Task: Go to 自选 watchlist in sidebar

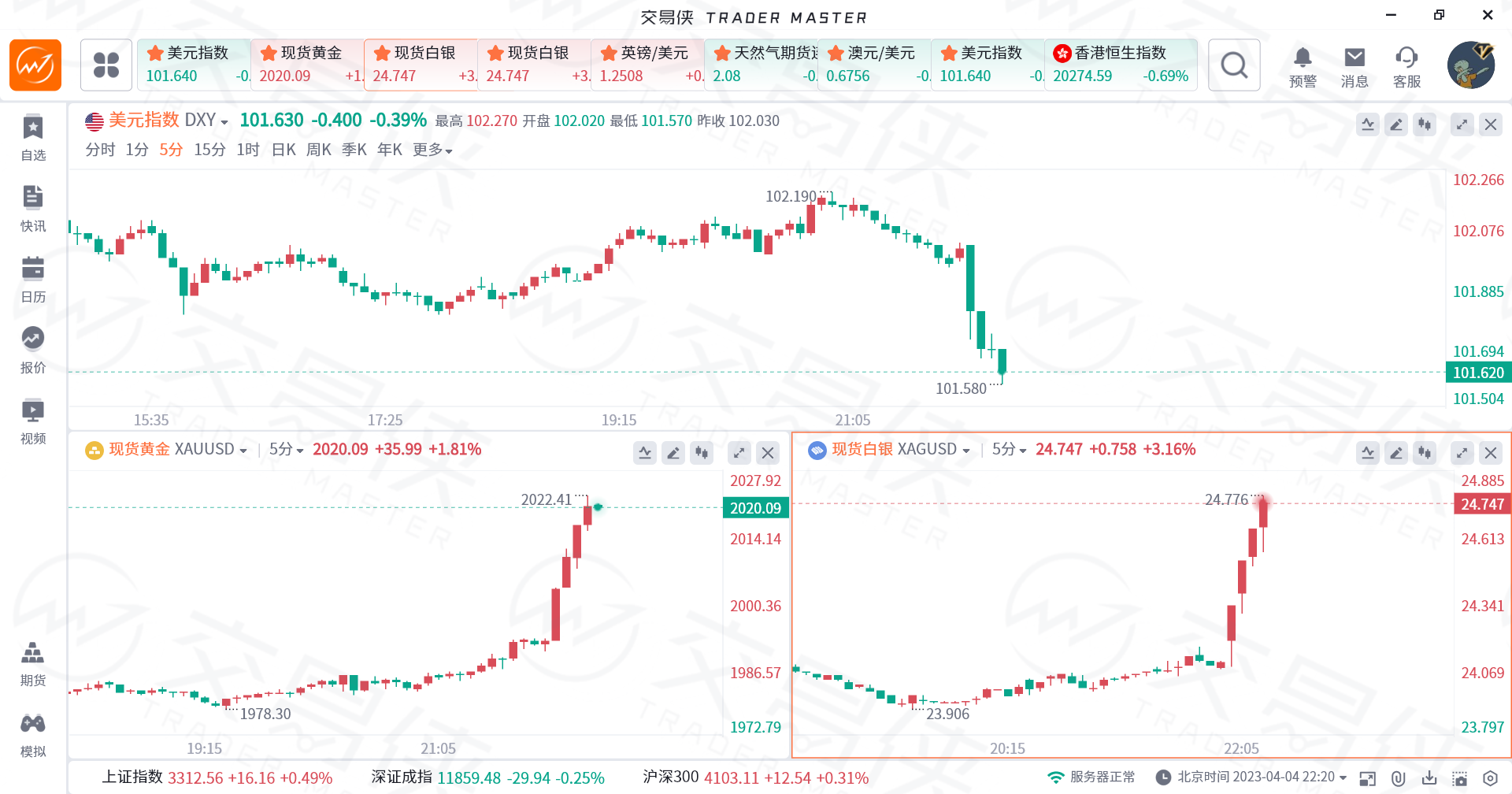Action: (x=33, y=139)
